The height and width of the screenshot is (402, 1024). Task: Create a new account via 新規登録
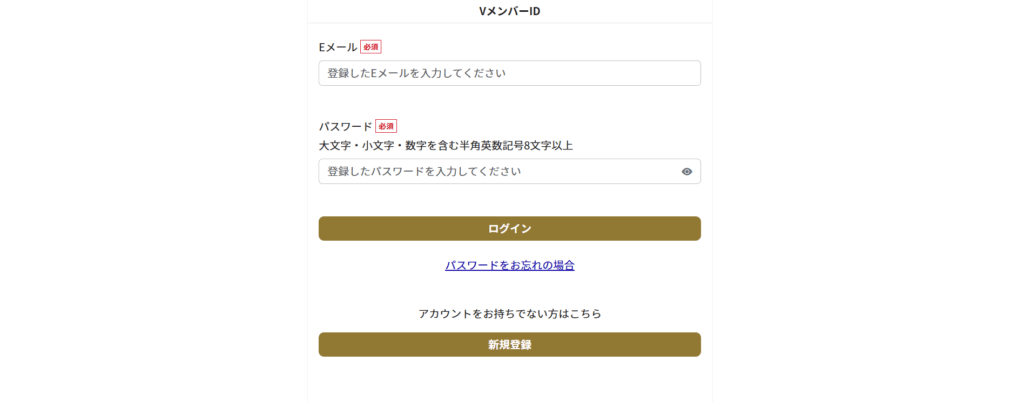point(509,345)
